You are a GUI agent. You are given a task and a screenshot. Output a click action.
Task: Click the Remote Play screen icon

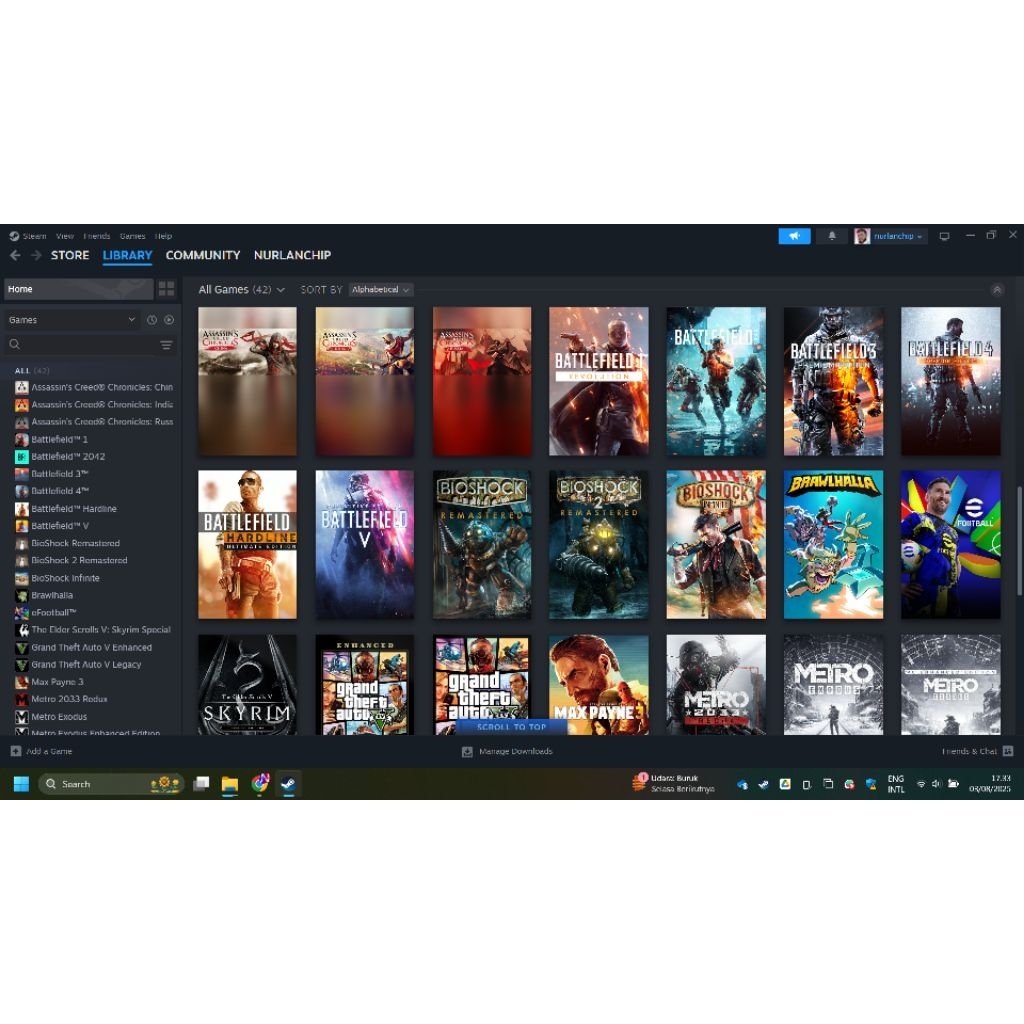click(x=944, y=236)
